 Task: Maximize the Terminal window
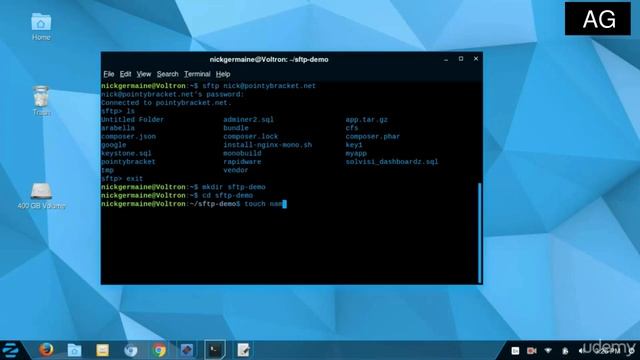tap(461, 59)
